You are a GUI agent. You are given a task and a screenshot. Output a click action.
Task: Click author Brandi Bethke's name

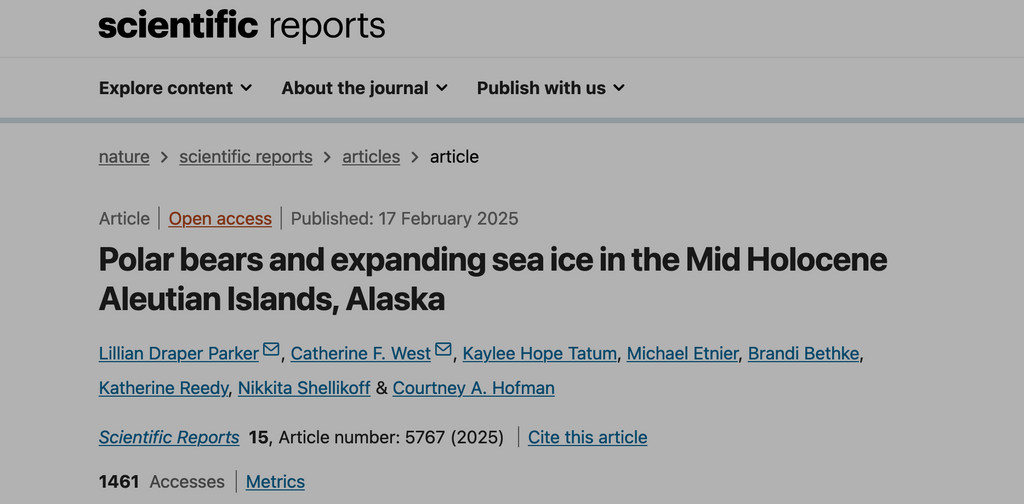pyautogui.click(x=804, y=353)
